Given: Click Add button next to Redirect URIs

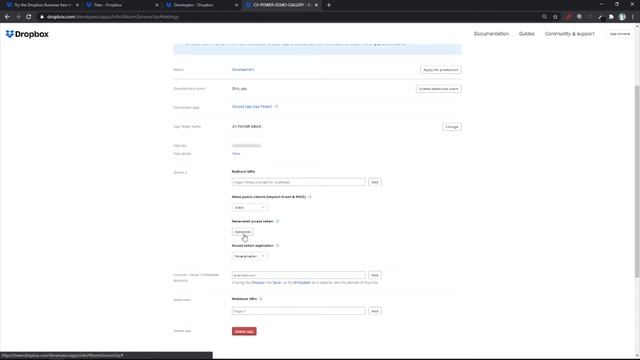Looking at the screenshot, I should [x=375, y=182].
